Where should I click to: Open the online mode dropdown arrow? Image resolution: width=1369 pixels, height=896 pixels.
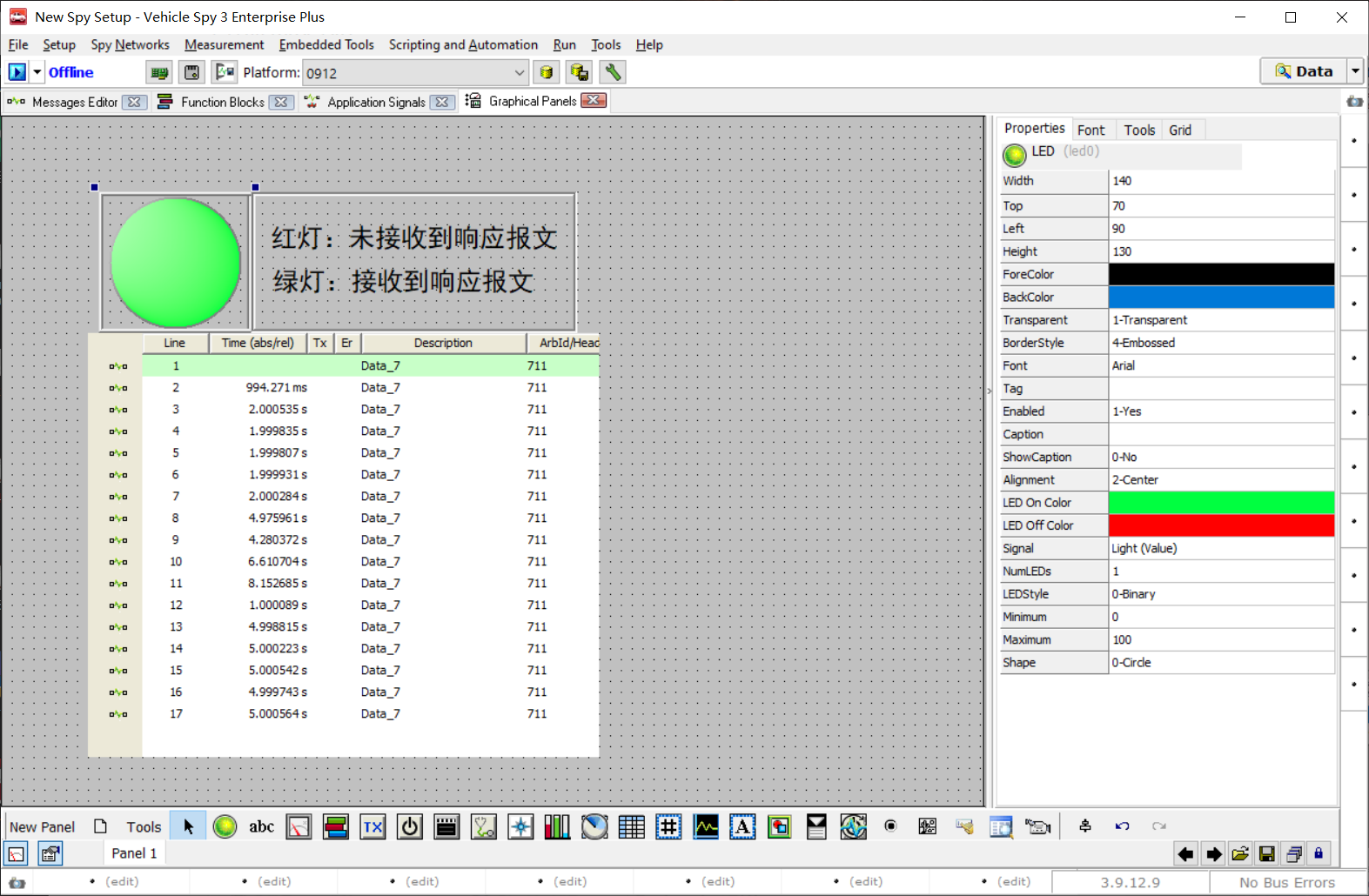pos(37,72)
